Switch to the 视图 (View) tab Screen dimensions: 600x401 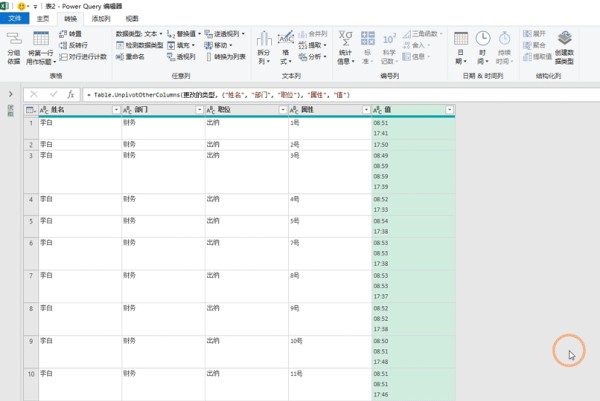point(132,18)
